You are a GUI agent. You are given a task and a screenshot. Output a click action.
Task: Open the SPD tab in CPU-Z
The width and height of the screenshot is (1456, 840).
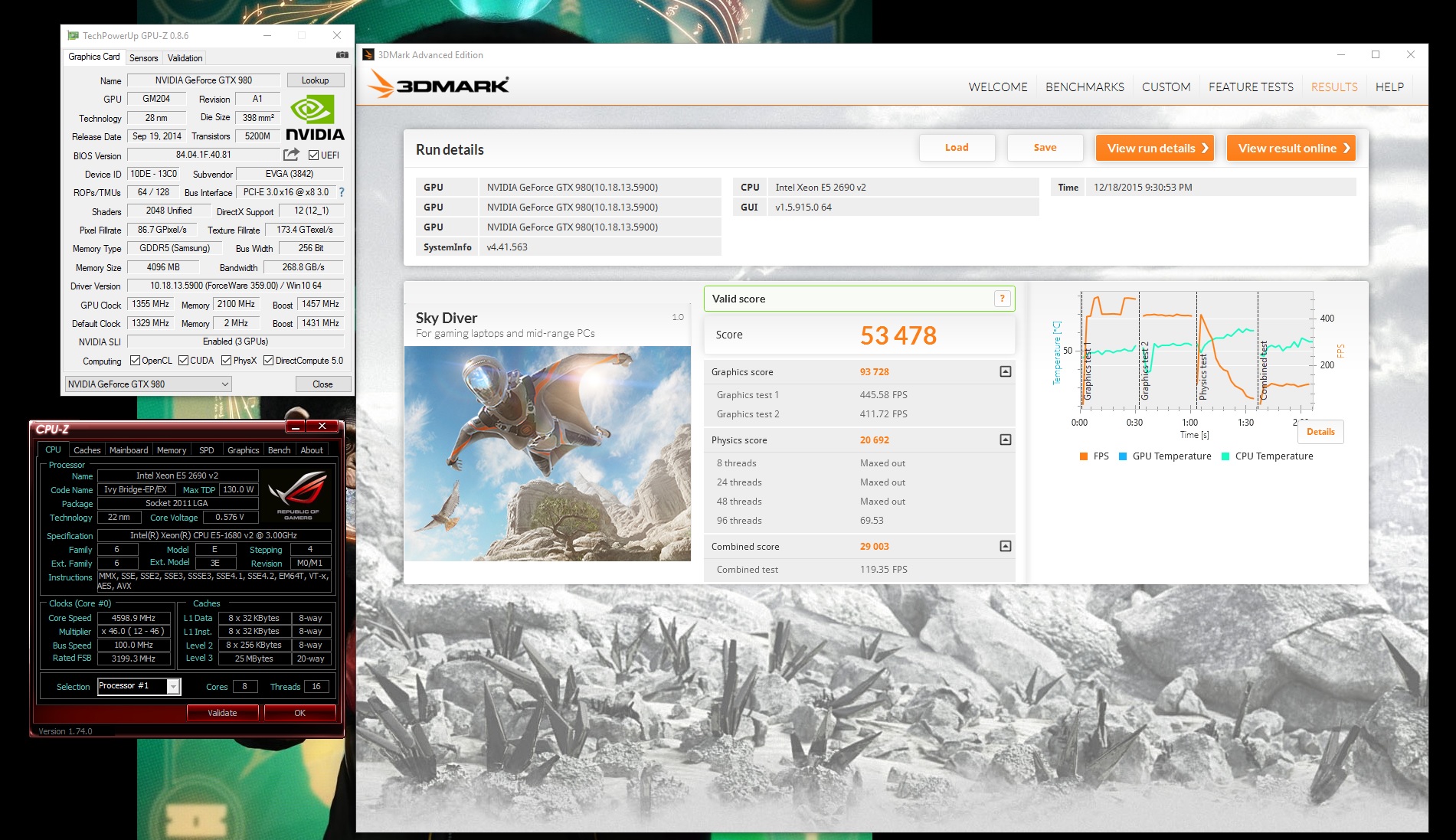(207, 450)
